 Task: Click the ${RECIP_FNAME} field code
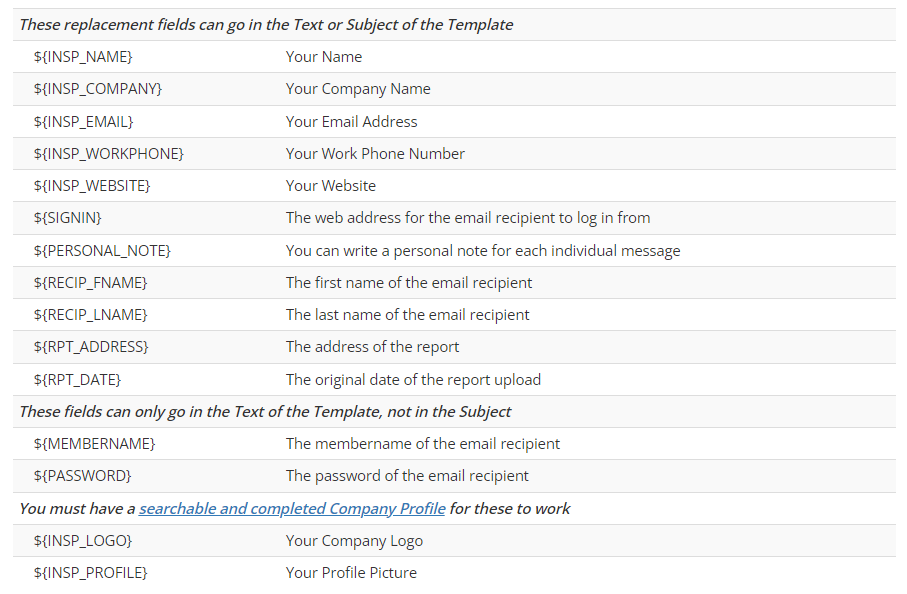91,282
